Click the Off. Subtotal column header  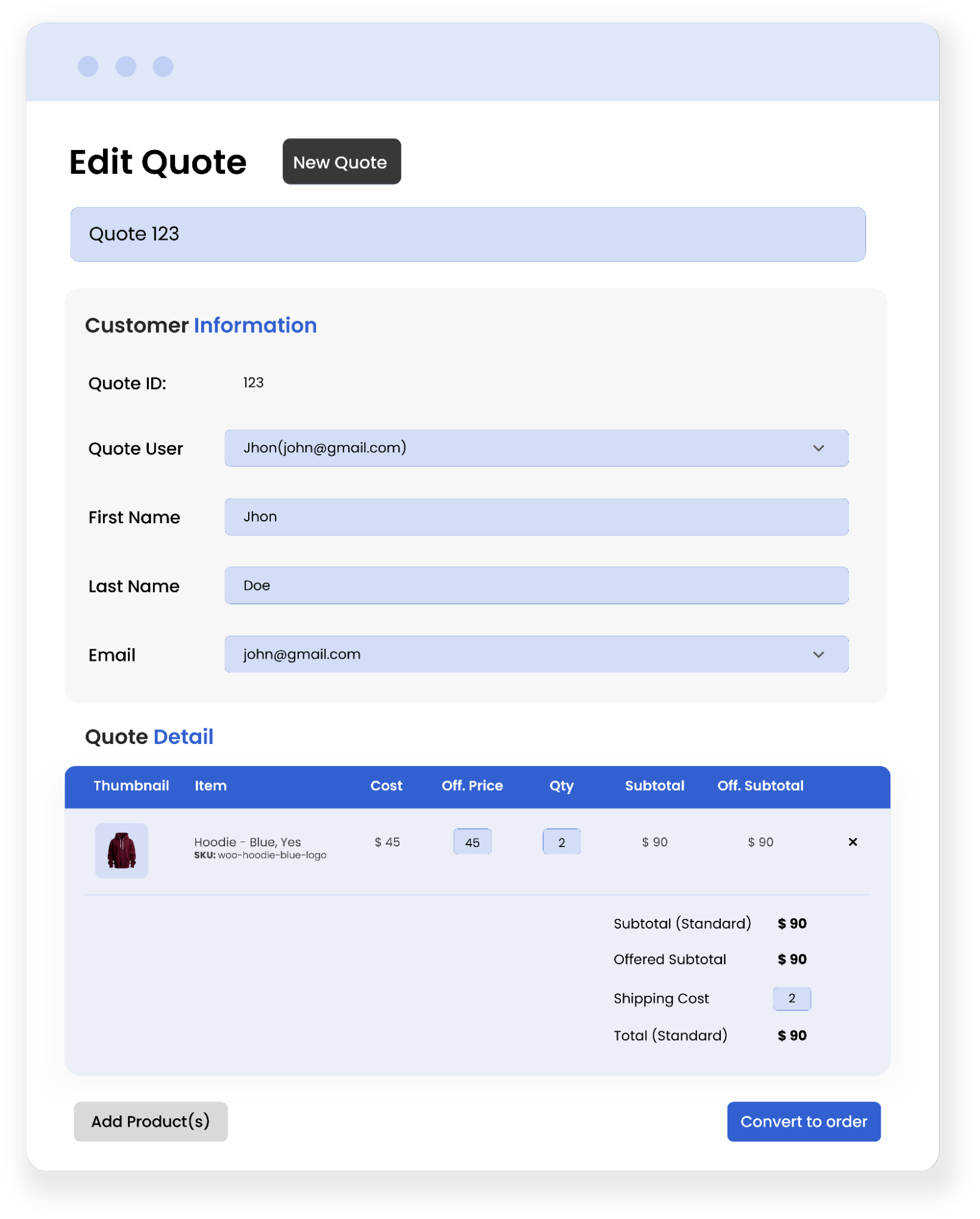[x=760, y=785]
